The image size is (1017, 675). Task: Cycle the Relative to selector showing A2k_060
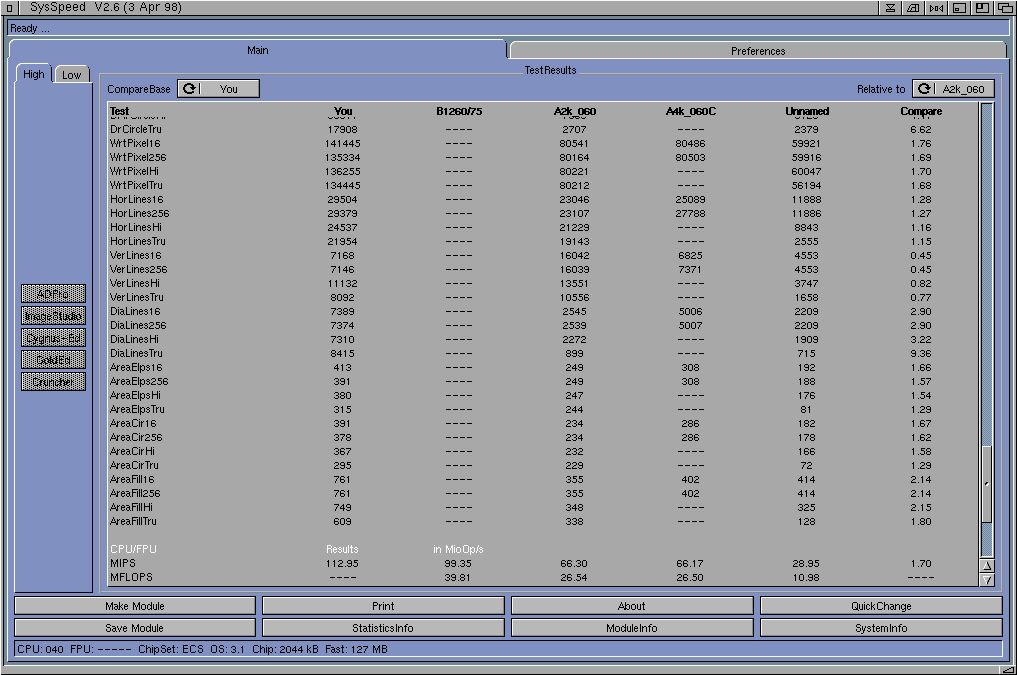pos(953,89)
